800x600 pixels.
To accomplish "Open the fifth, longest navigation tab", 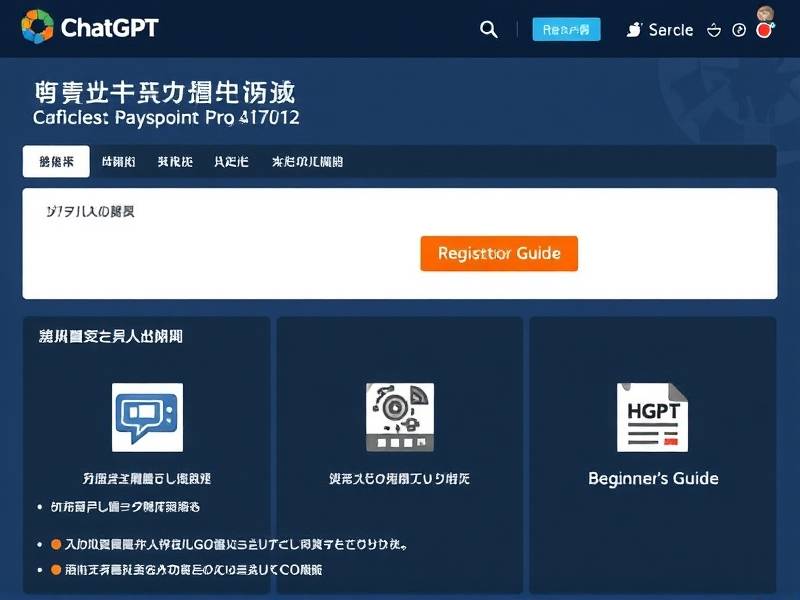I will 307,161.
